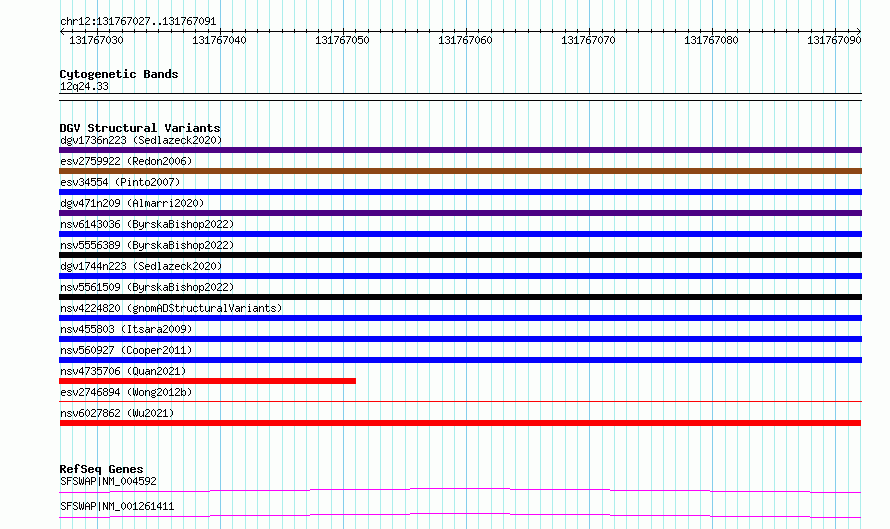Click the purple bar for dgv471n209
The image size is (890, 529).
click(x=460, y=213)
